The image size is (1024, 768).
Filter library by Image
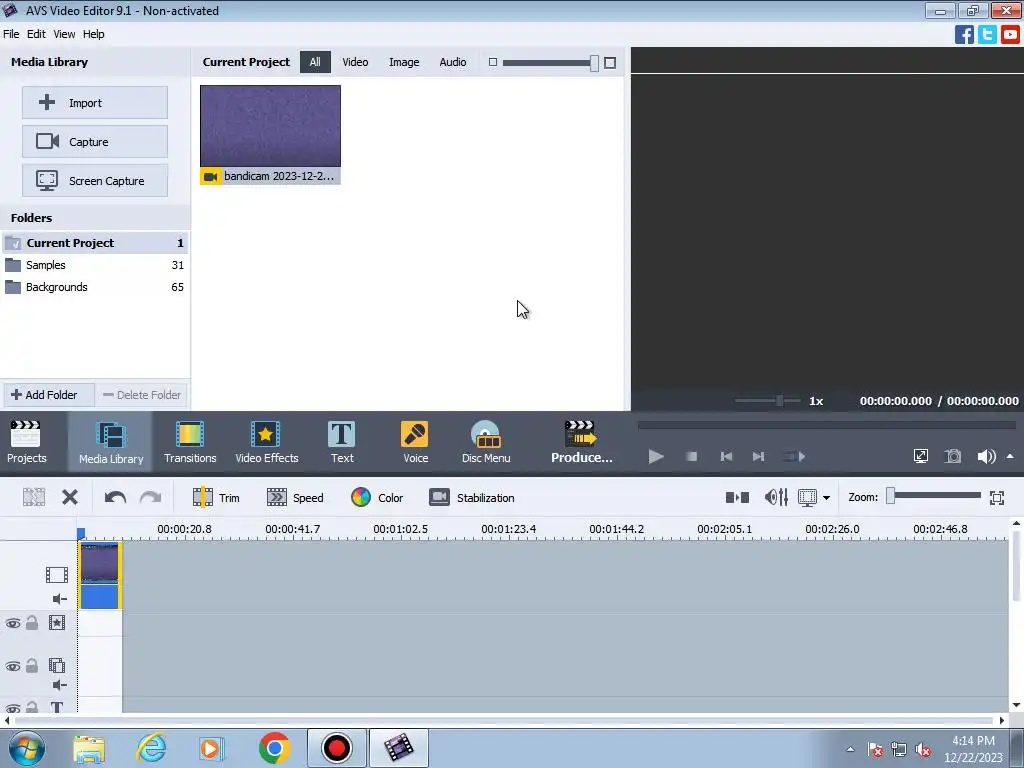(404, 62)
